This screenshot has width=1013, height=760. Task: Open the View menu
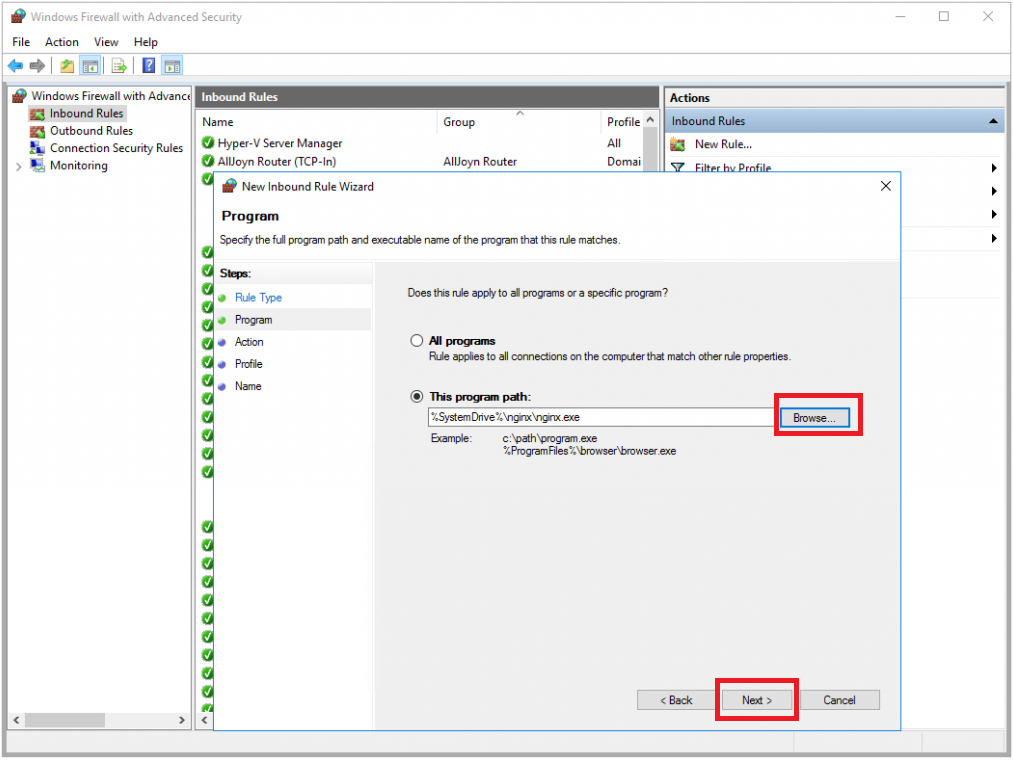[106, 42]
